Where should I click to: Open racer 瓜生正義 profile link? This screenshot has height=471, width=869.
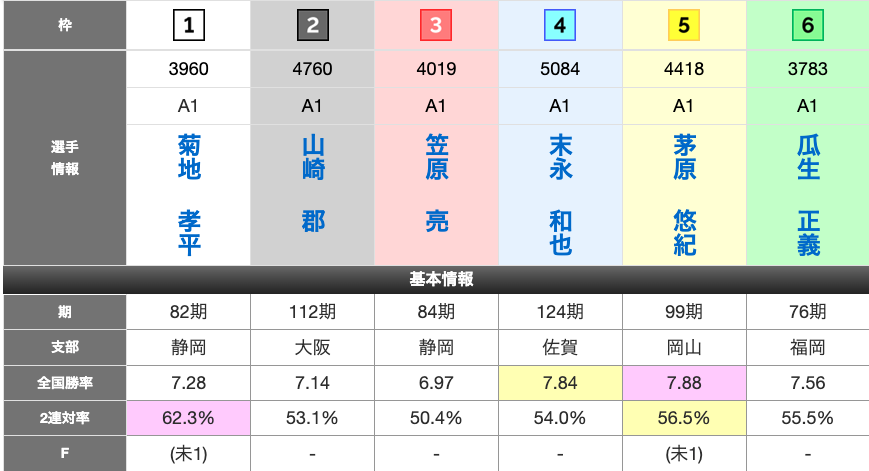click(x=808, y=195)
